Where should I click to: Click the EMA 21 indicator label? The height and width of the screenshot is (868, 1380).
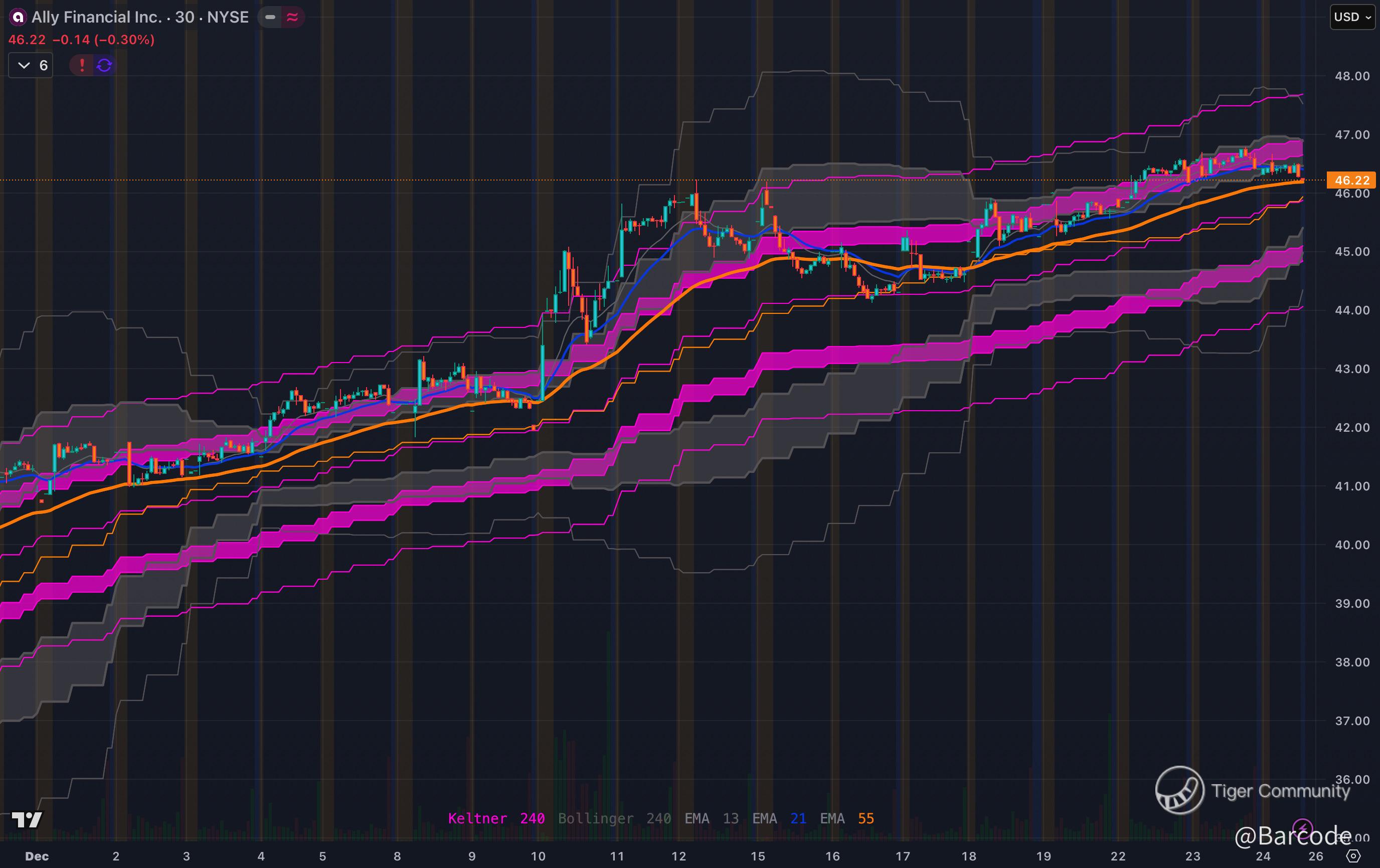coord(779,818)
